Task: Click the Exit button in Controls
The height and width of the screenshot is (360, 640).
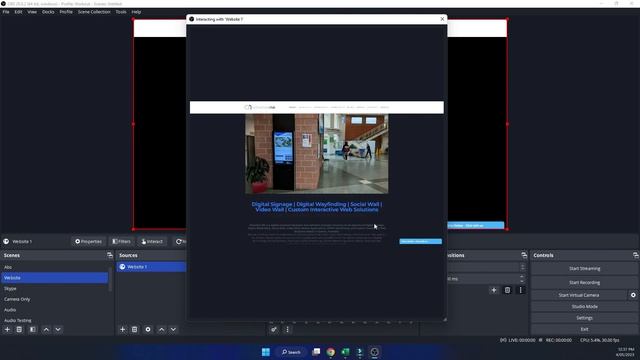Action: click(584, 329)
